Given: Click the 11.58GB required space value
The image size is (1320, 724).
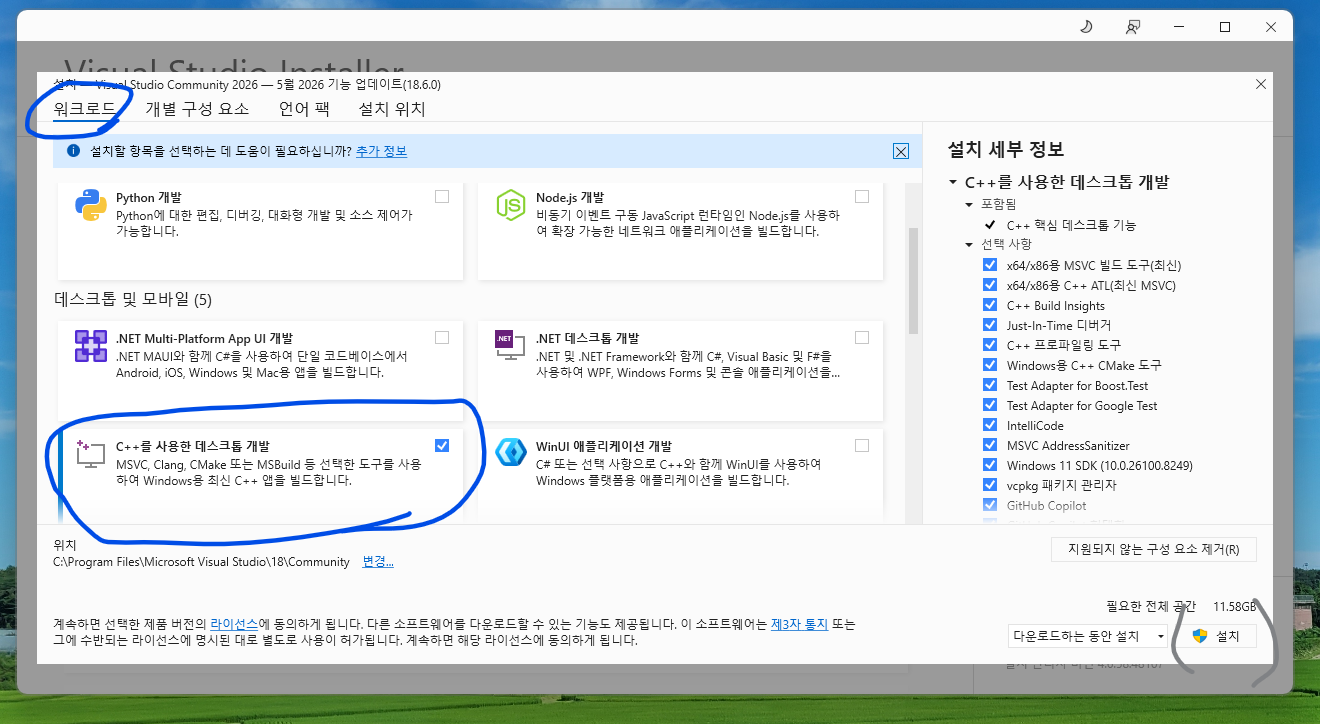Looking at the screenshot, I should click(1234, 606).
